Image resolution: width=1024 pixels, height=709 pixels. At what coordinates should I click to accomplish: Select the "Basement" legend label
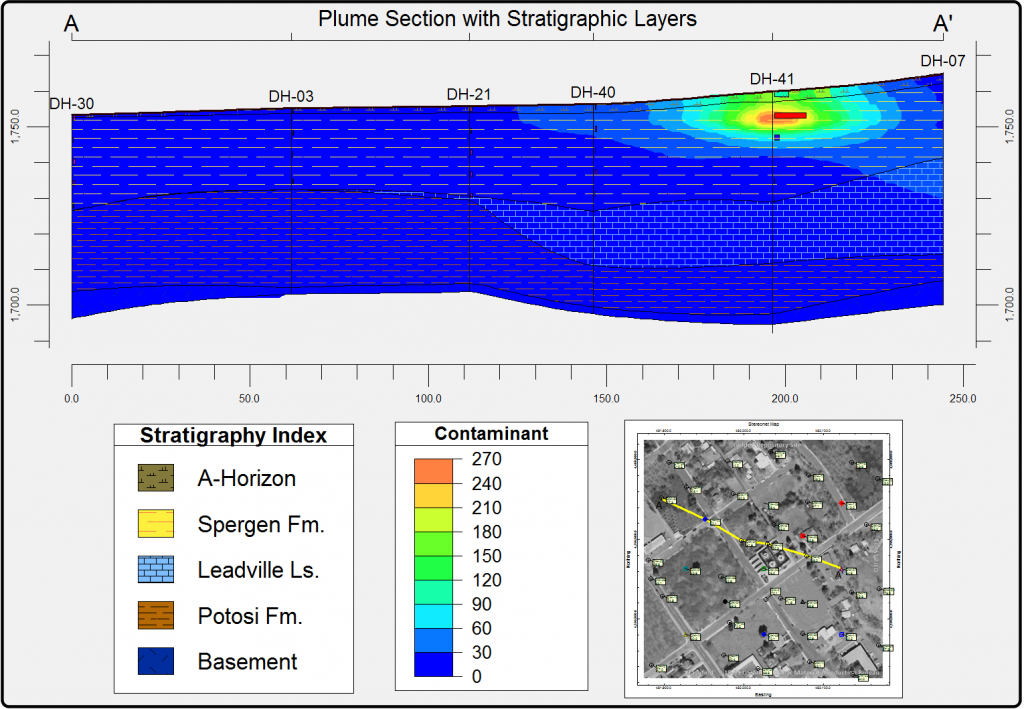(x=248, y=661)
